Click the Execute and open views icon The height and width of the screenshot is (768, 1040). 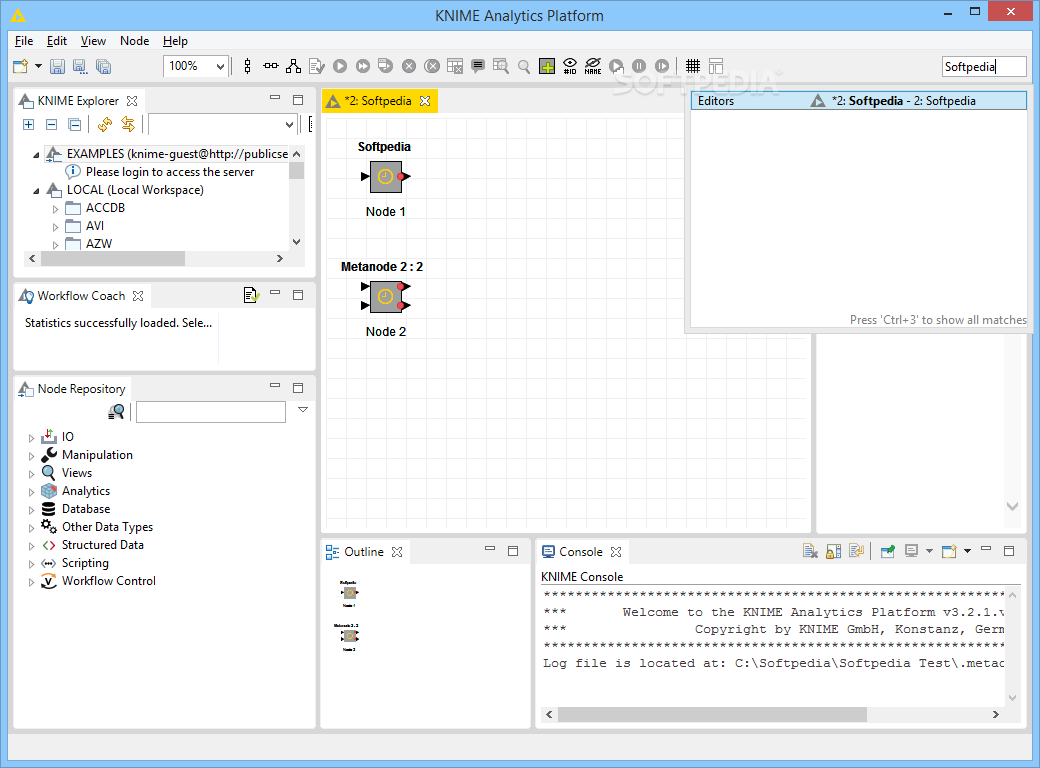click(x=385, y=66)
